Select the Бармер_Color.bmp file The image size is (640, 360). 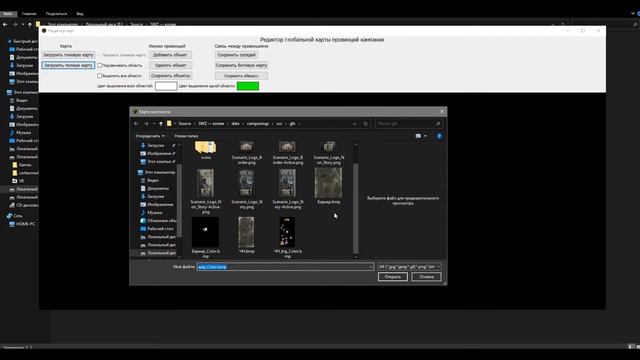tap(206, 238)
